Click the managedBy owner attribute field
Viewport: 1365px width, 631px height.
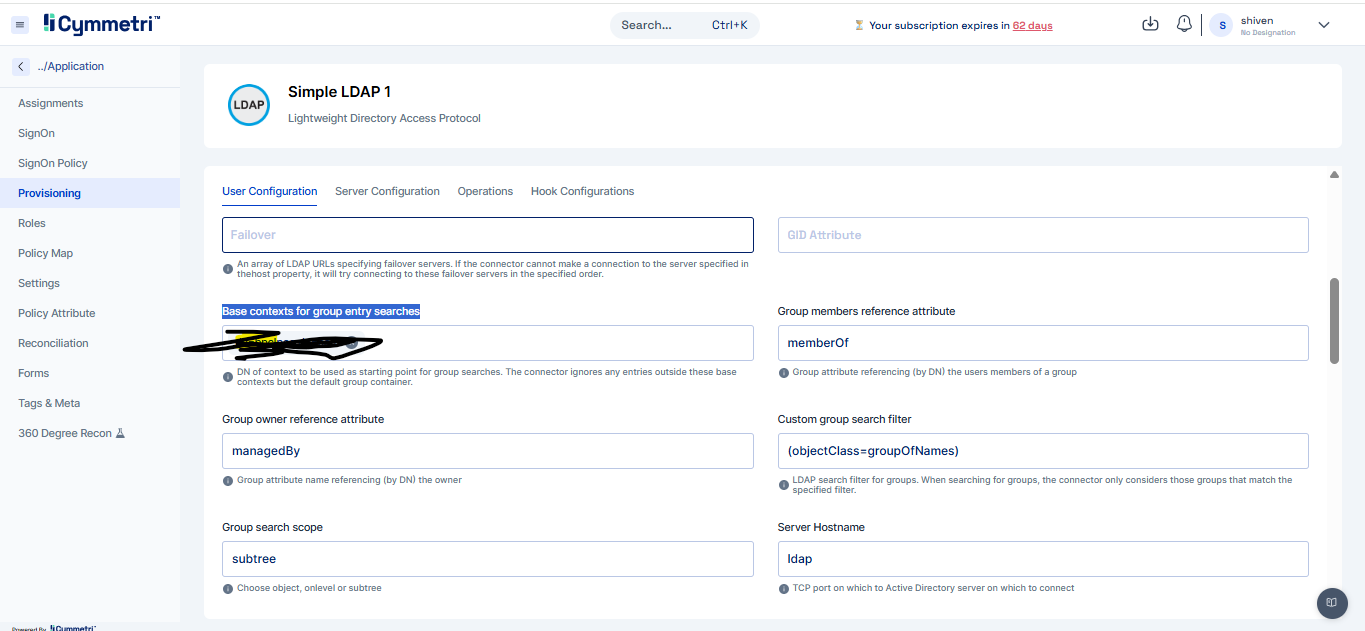pos(488,451)
